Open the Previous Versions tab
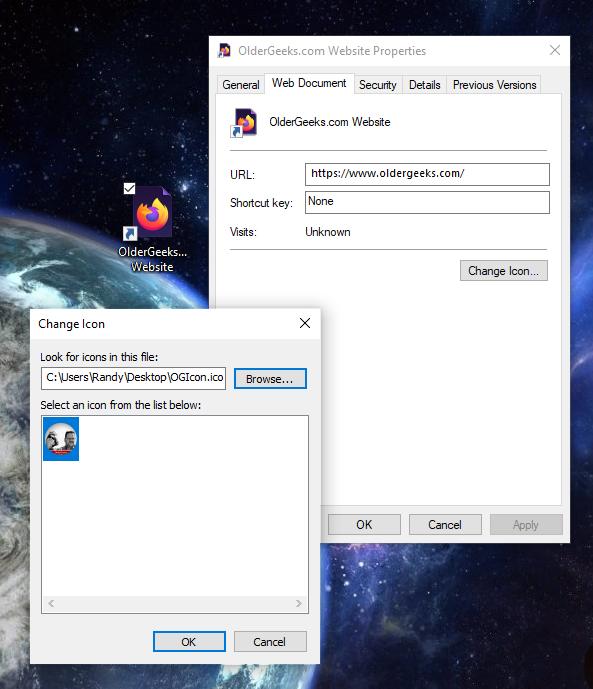The width and height of the screenshot is (593, 689). tap(494, 84)
